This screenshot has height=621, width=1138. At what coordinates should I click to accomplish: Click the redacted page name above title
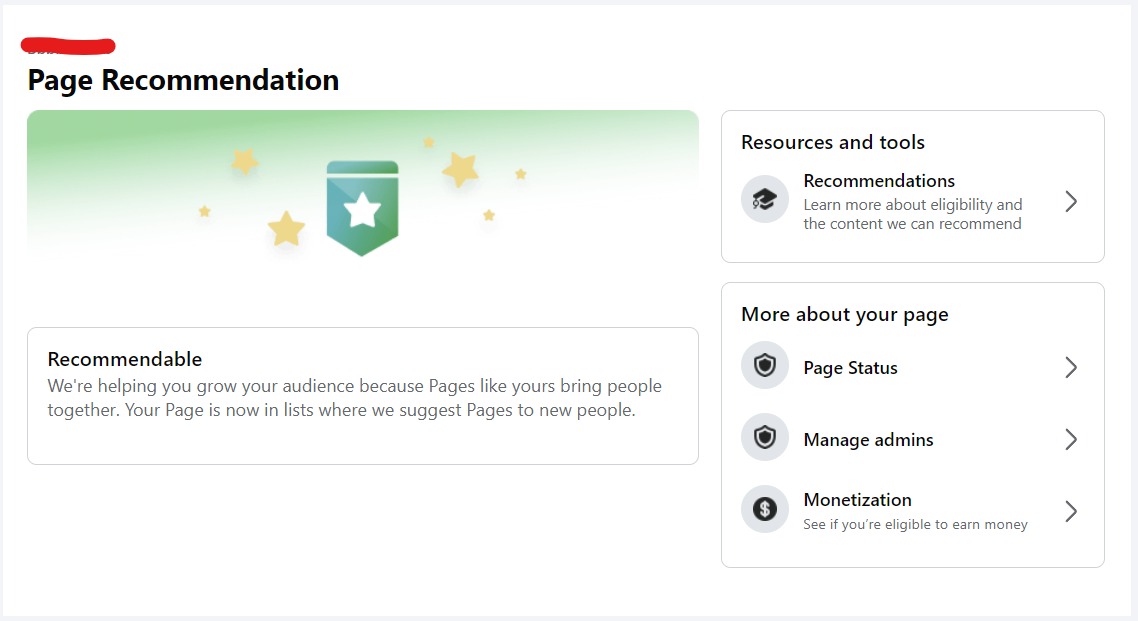coord(68,46)
